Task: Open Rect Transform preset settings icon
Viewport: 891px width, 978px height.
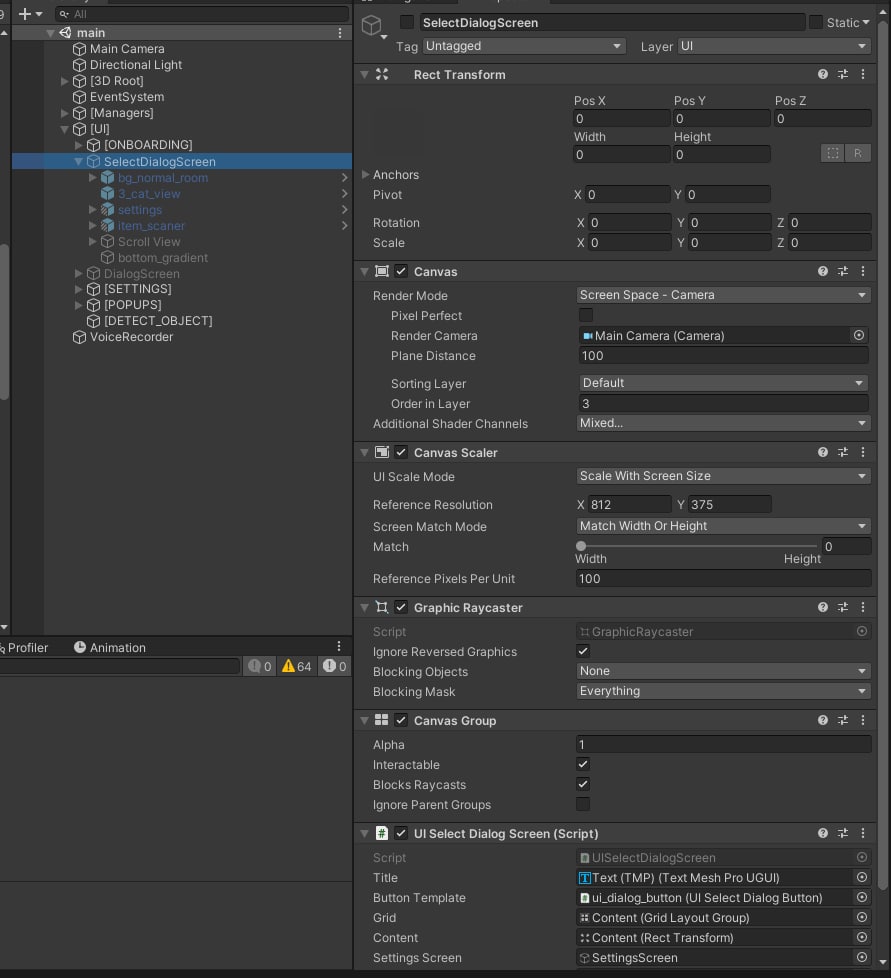Action: (843, 75)
